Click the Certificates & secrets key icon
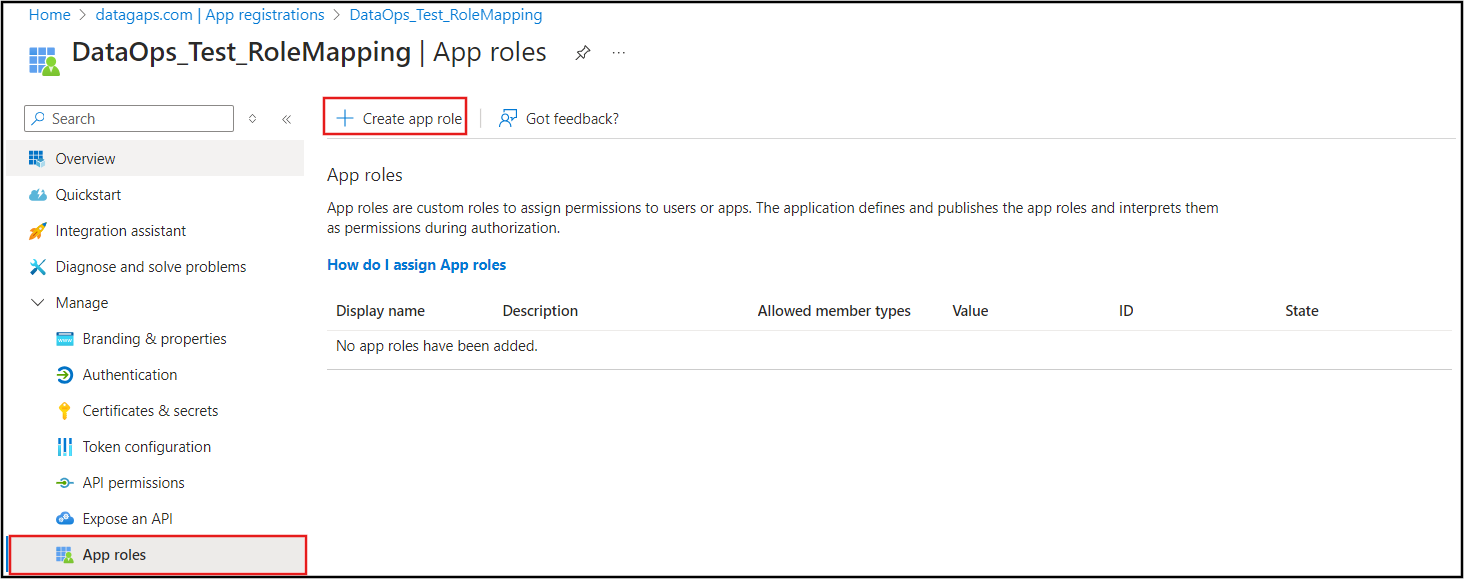Image resolution: width=1464 pixels, height=579 pixels. click(65, 411)
